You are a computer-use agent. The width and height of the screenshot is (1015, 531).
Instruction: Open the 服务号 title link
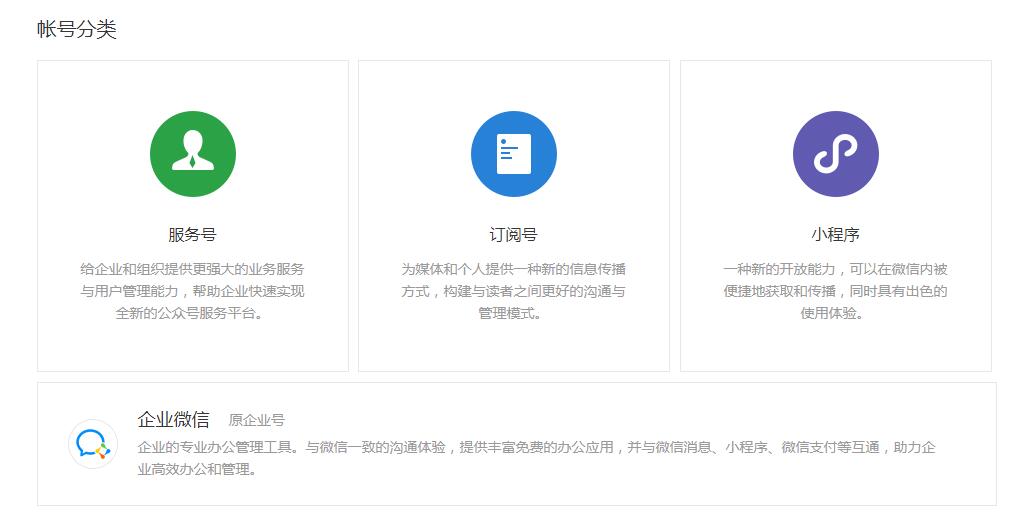coord(192,235)
